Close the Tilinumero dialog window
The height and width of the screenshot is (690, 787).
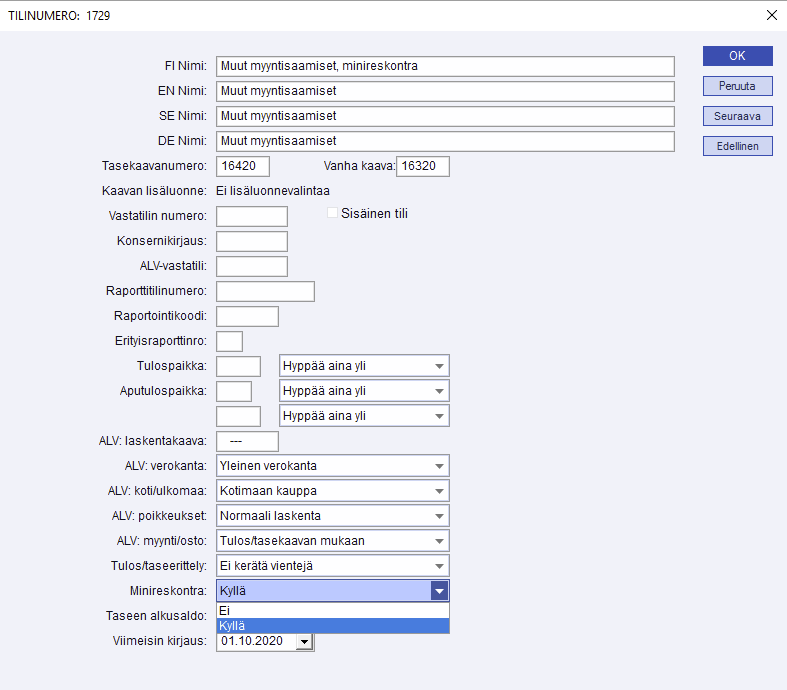coord(771,15)
